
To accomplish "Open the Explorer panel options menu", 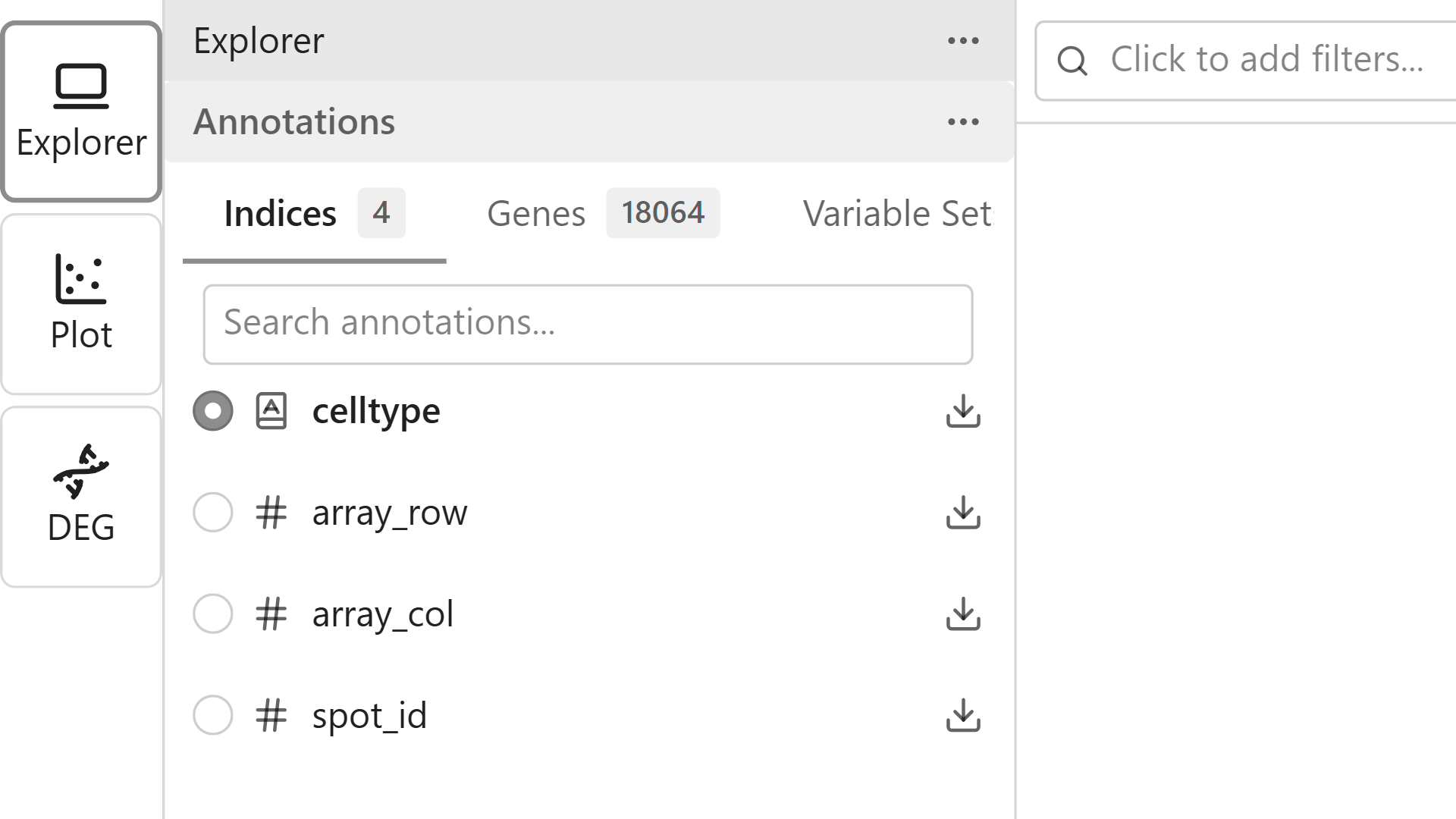I will pyautogui.click(x=962, y=41).
